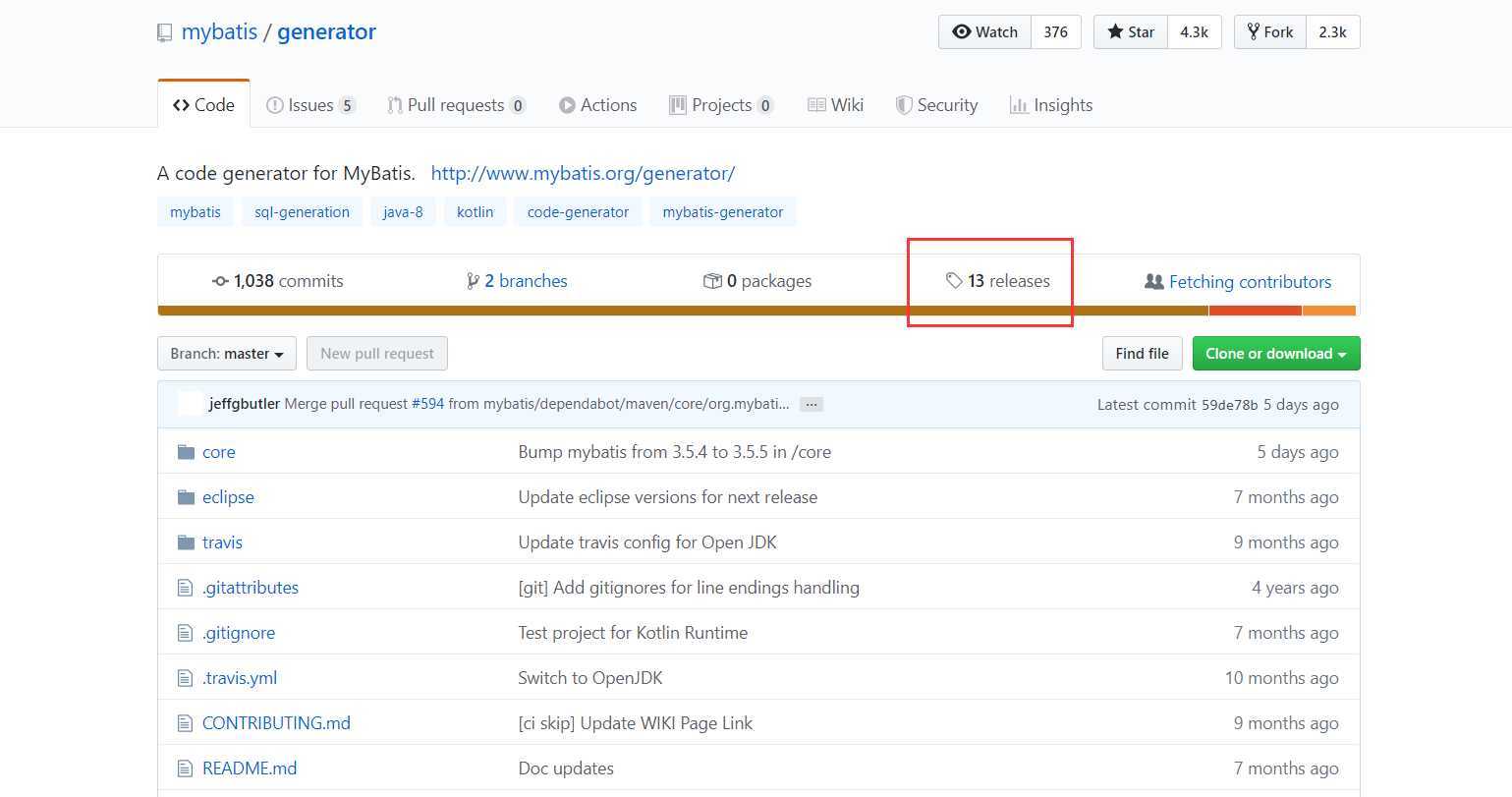Click jeffgbutler's avatar thumbnail
The width and height of the screenshot is (1512, 797).
pyautogui.click(x=191, y=404)
